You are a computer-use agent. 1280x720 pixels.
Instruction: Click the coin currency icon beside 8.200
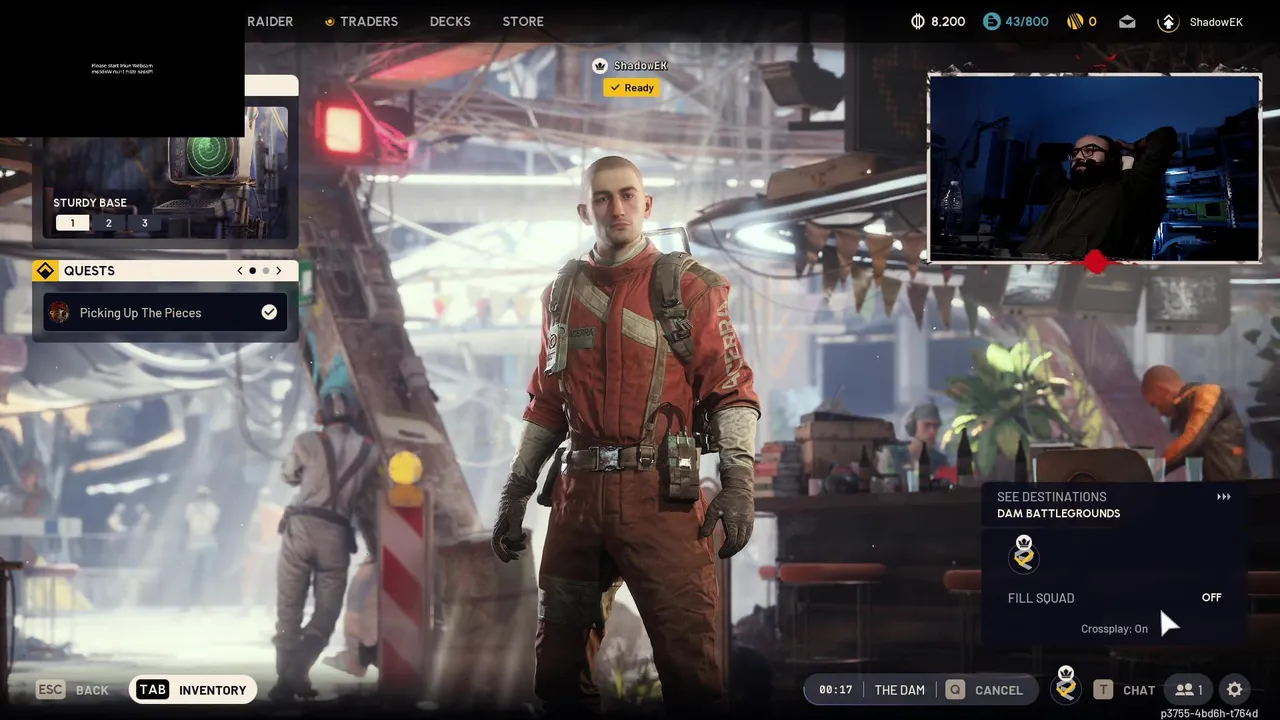tap(918, 21)
